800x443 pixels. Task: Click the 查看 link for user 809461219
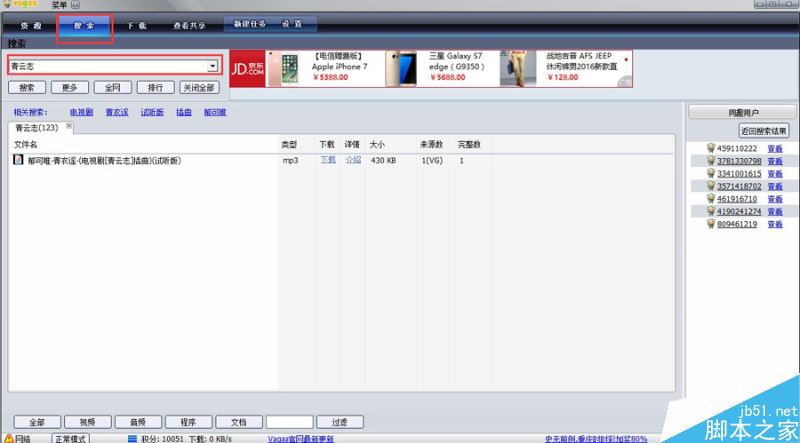(775, 224)
